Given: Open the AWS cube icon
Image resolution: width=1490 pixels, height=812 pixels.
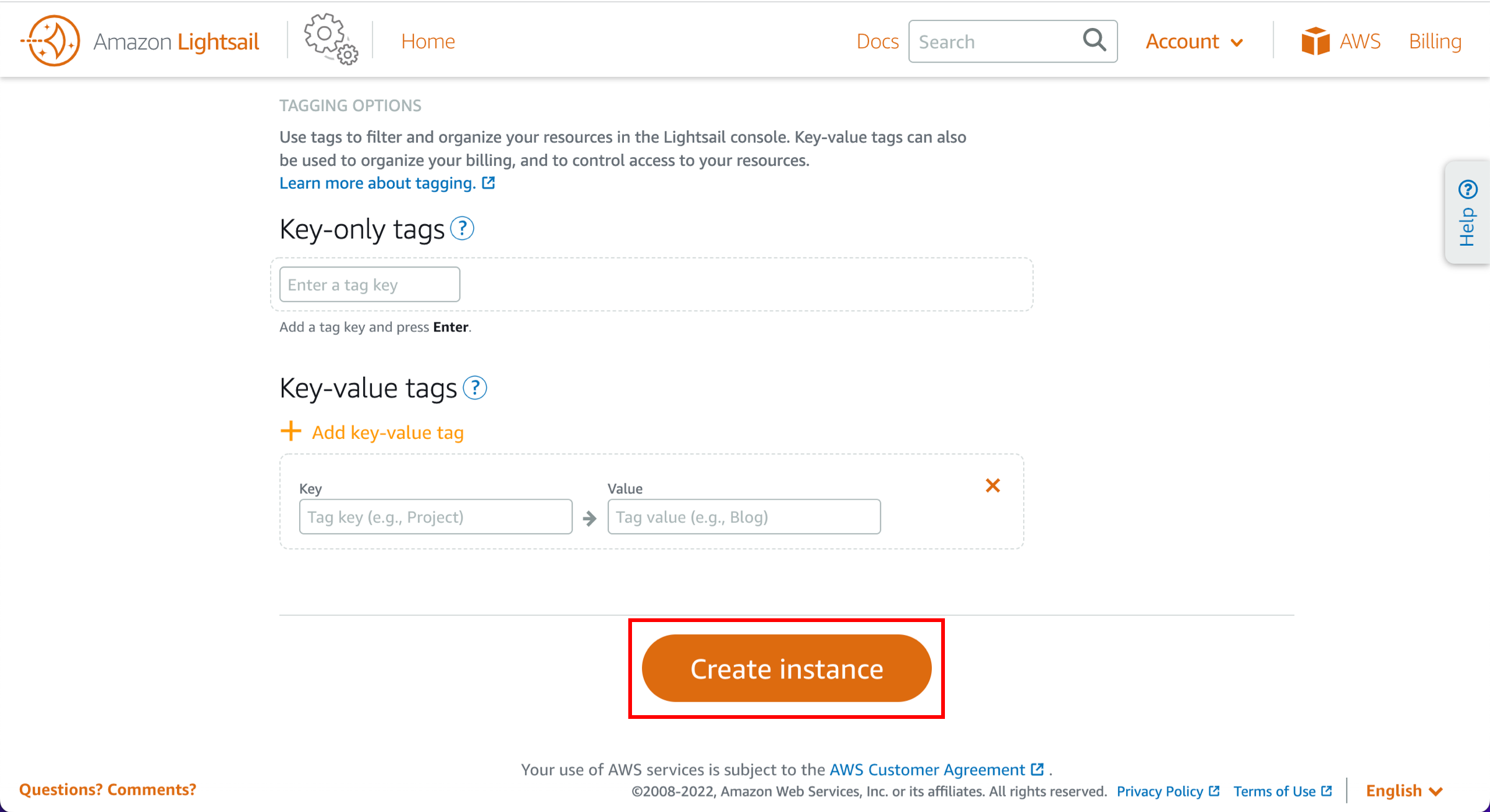Looking at the screenshot, I should (x=1315, y=41).
